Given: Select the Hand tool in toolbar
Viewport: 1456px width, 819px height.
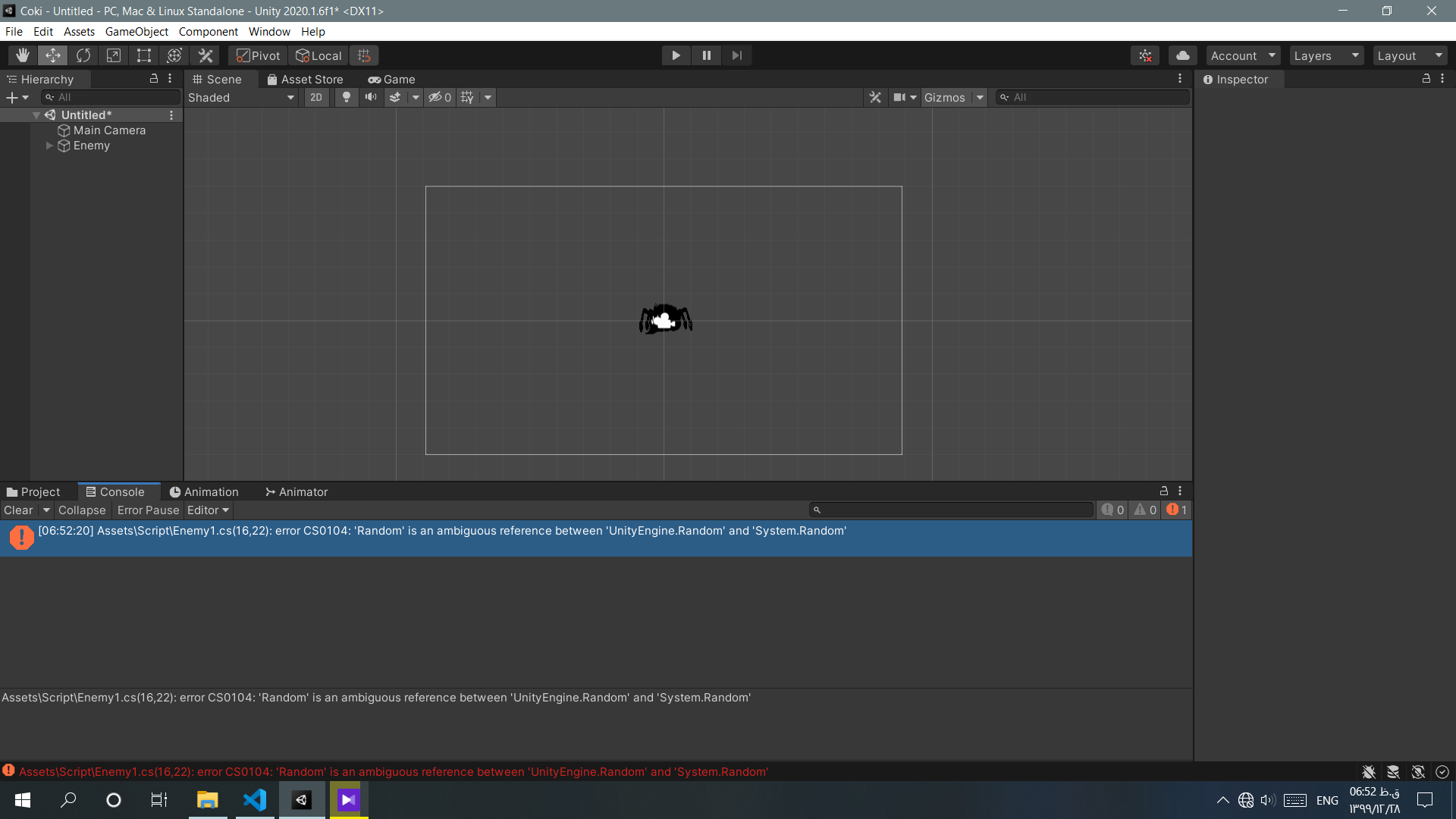Looking at the screenshot, I should click(x=23, y=55).
